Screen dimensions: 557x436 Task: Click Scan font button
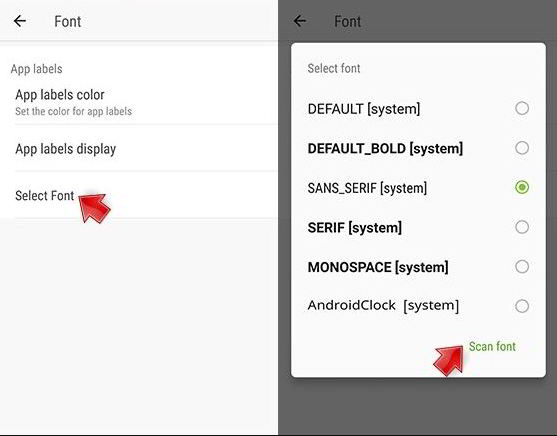[x=492, y=346]
